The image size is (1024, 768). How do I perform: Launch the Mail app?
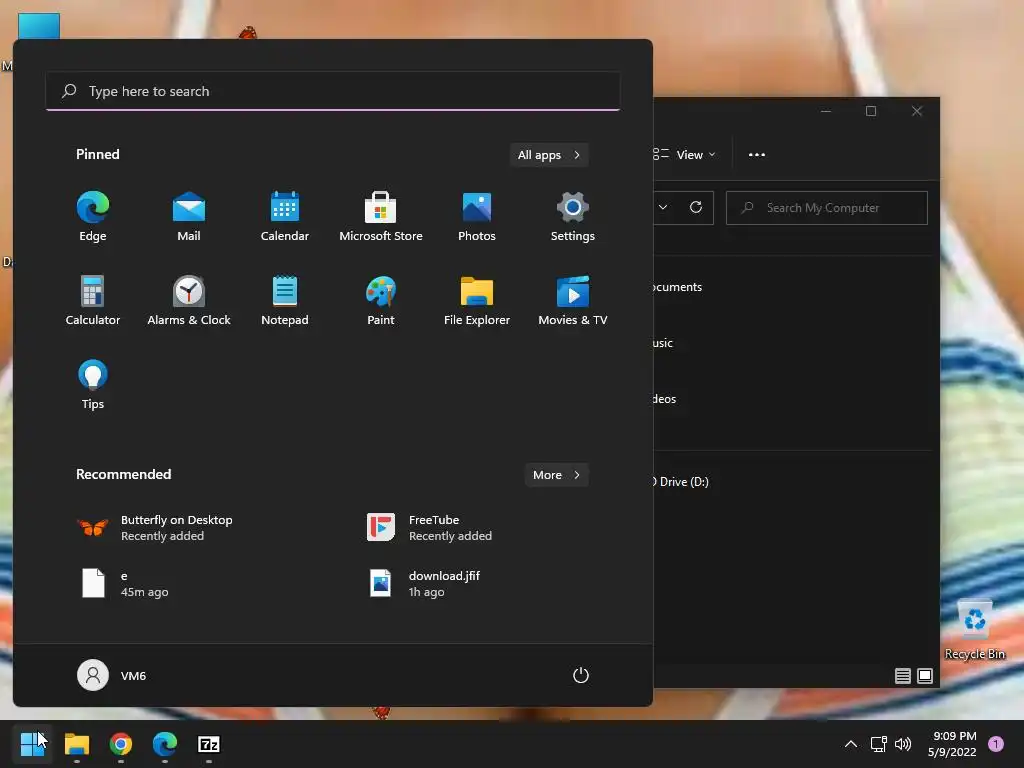[189, 216]
